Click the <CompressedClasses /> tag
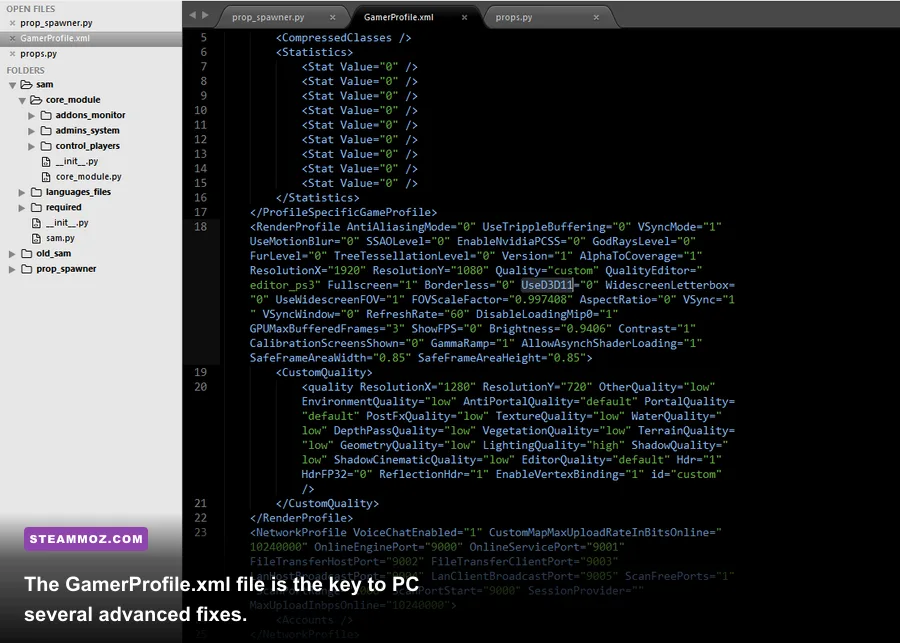 pyautogui.click(x=343, y=38)
